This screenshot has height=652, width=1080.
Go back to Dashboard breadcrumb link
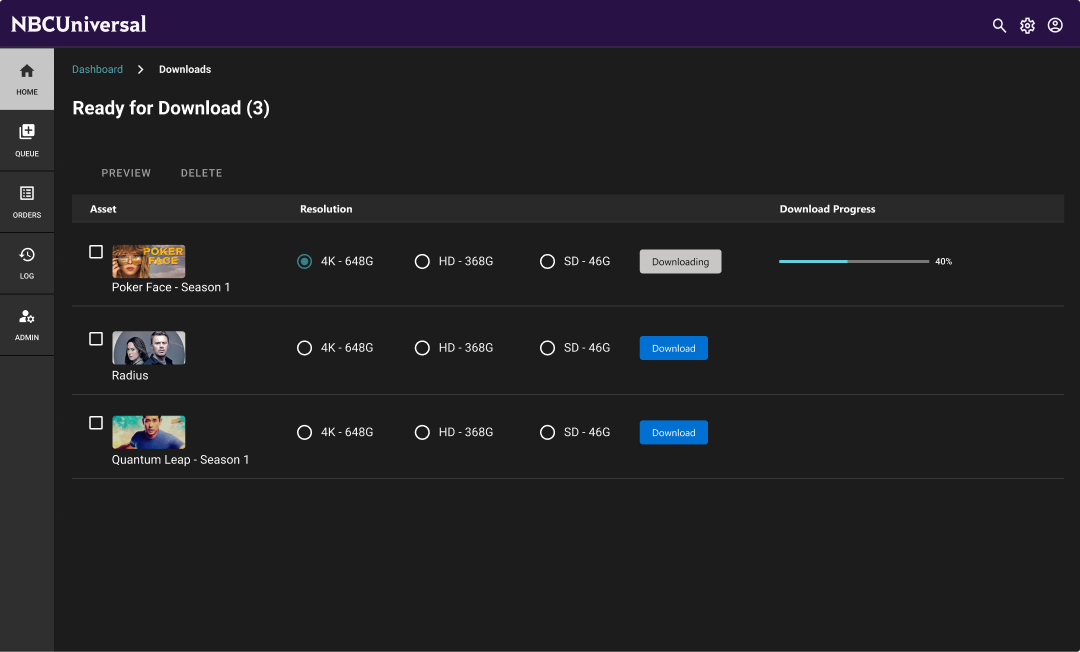(98, 70)
